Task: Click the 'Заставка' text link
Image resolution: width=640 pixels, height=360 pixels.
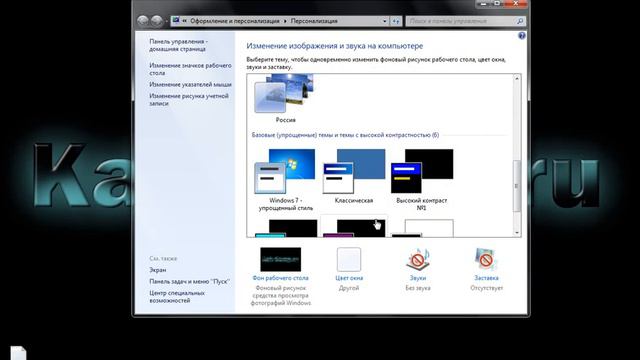Action: tap(486, 278)
